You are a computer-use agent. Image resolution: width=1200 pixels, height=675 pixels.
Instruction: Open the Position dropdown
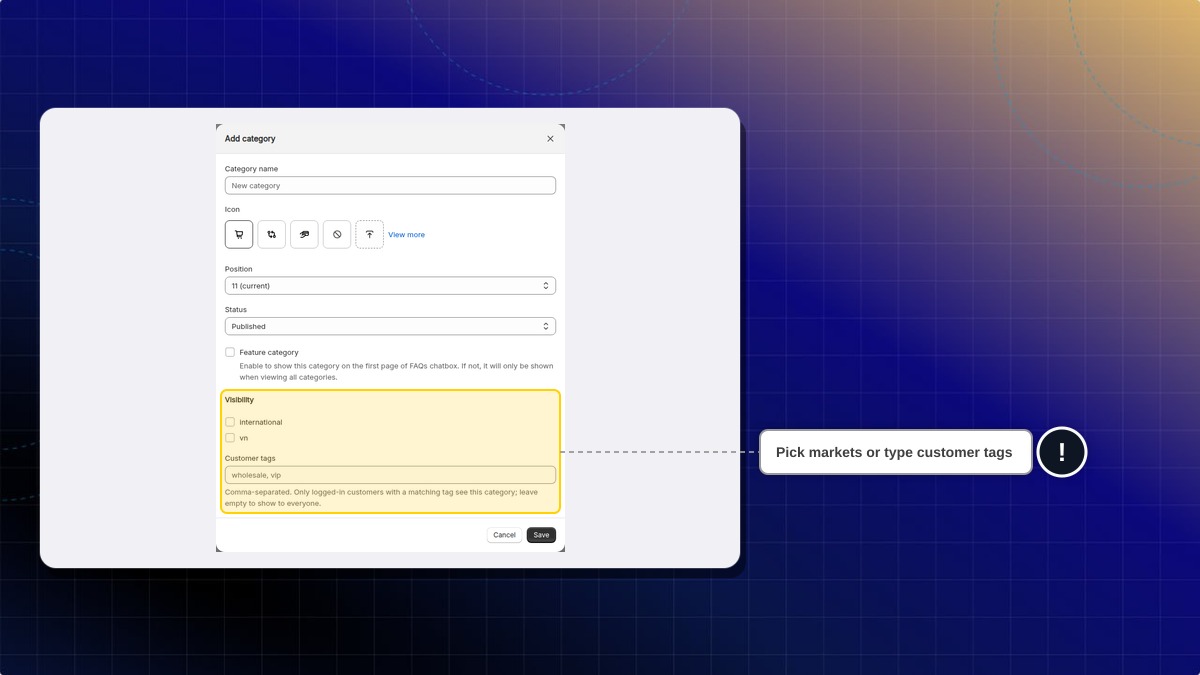pyautogui.click(x=390, y=286)
